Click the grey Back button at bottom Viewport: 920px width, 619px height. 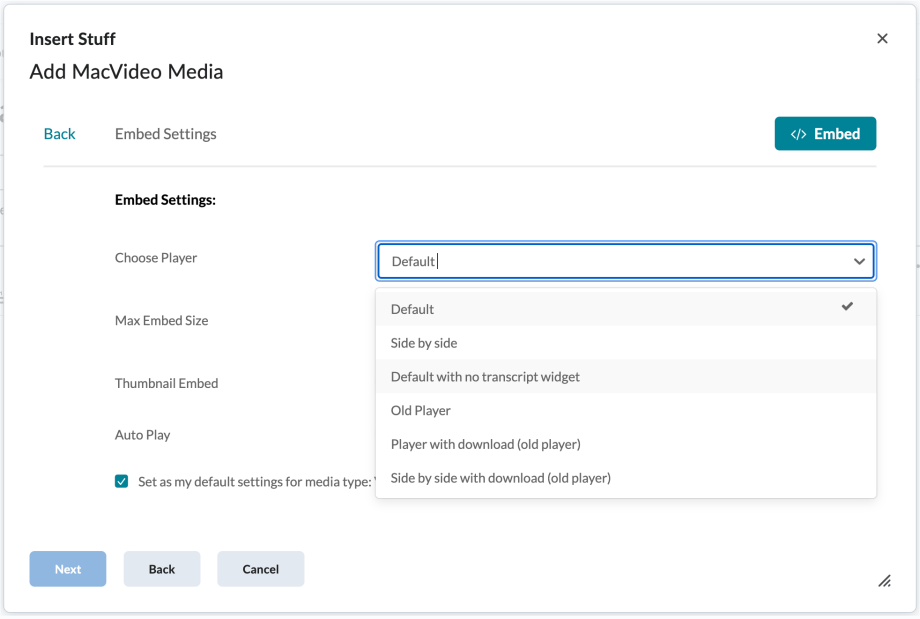(x=162, y=569)
